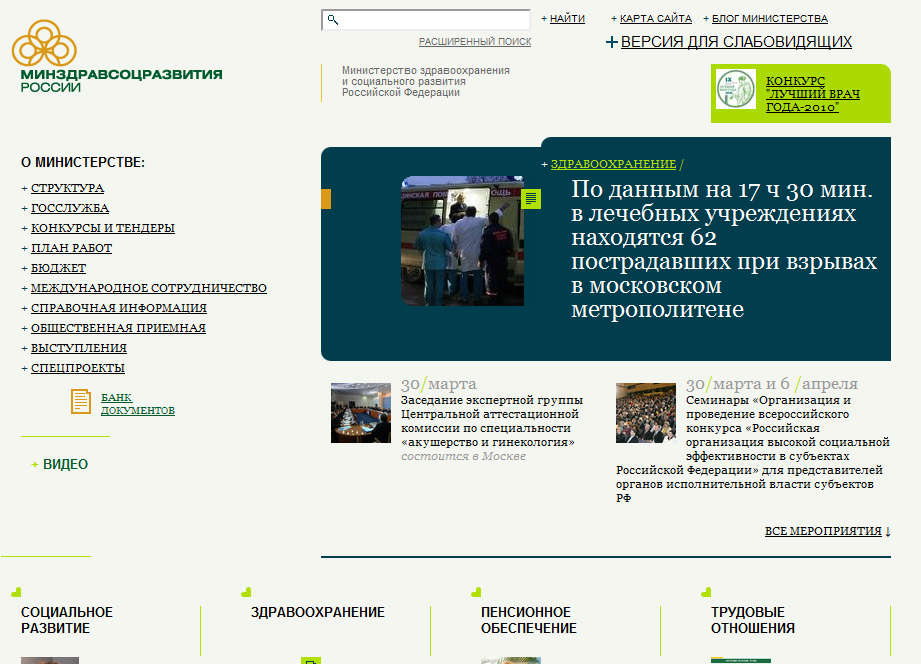Open Конкурсы и тендеры menu item

(x=103, y=228)
